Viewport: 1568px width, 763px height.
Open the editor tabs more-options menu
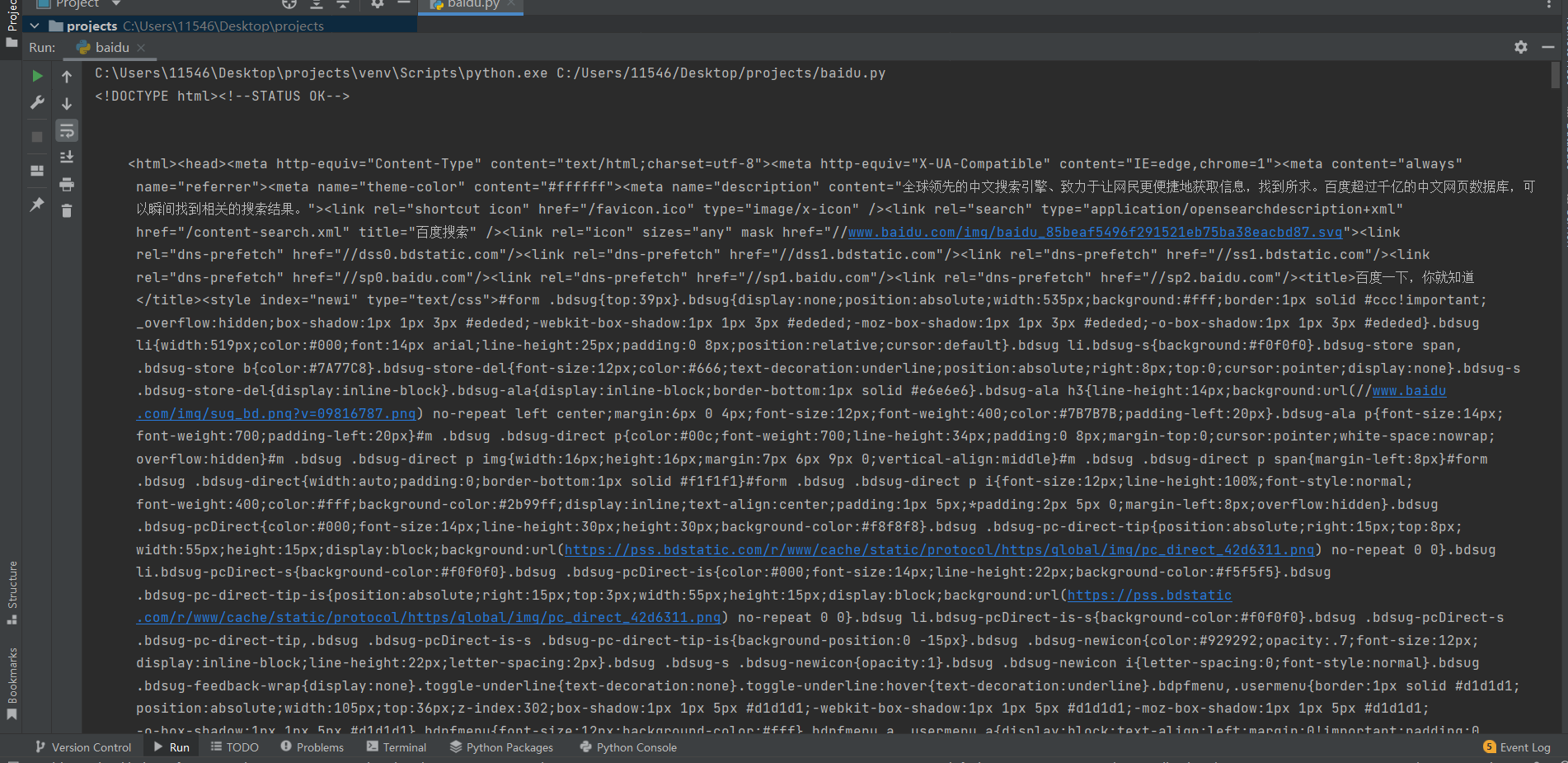(1548, 4)
